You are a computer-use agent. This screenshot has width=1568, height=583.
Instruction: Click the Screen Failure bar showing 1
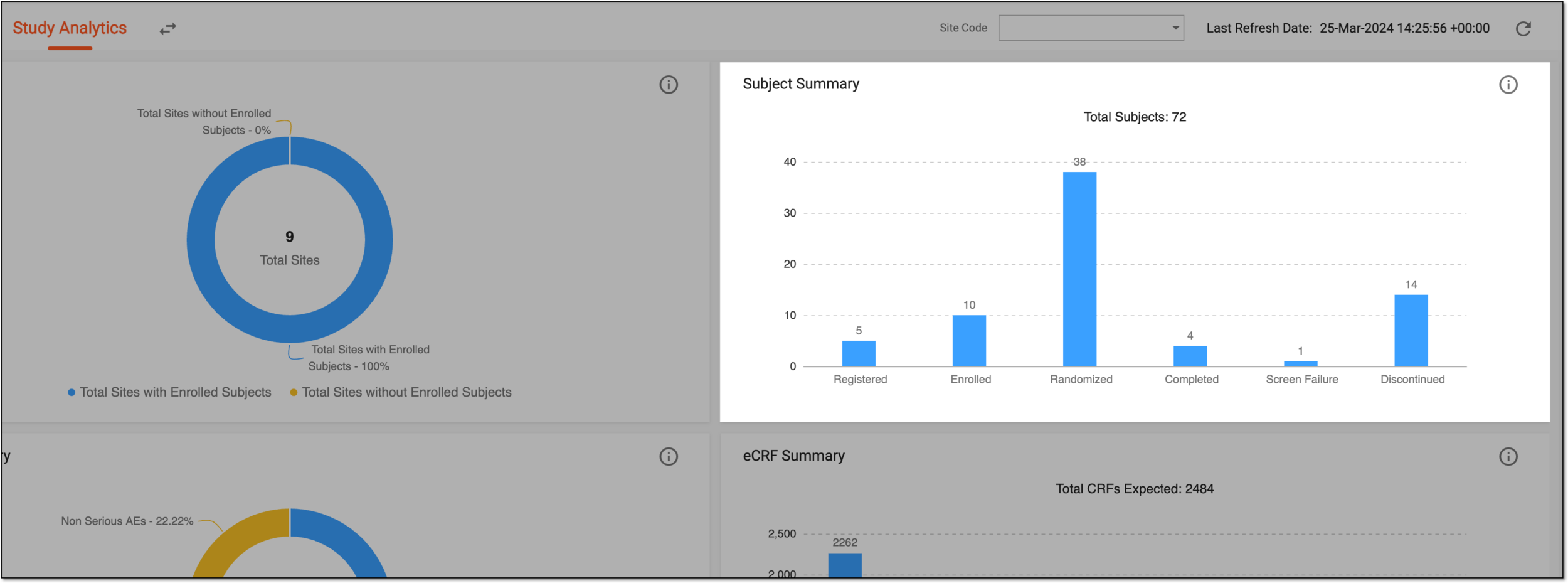pos(1300,364)
